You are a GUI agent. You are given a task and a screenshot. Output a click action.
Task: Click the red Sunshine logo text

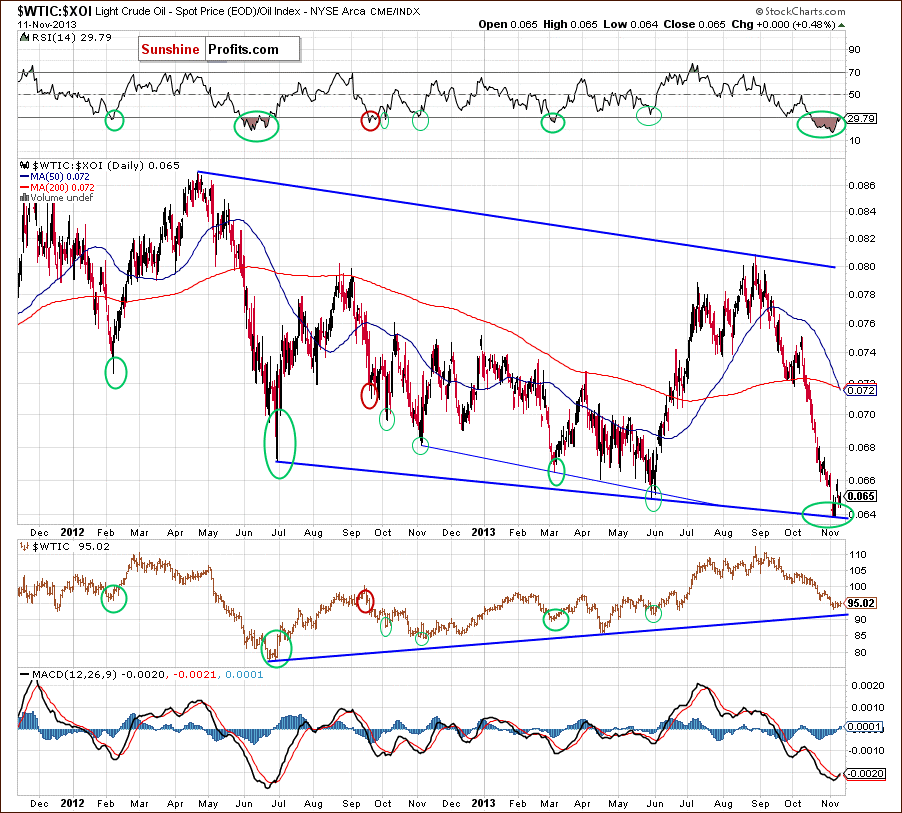point(170,49)
